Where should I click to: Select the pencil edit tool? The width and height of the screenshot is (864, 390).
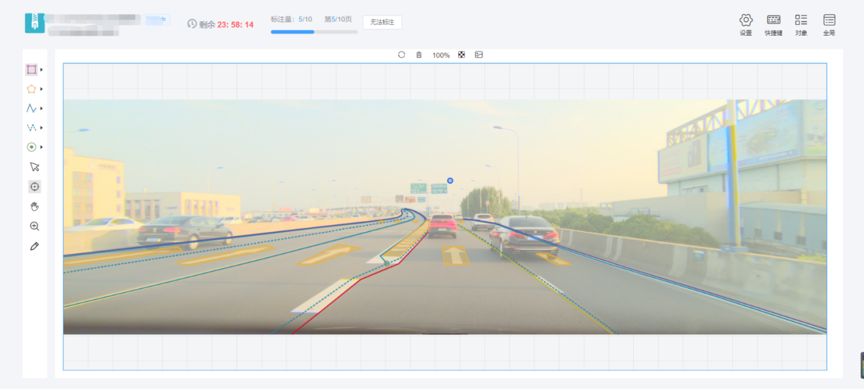tap(35, 246)
